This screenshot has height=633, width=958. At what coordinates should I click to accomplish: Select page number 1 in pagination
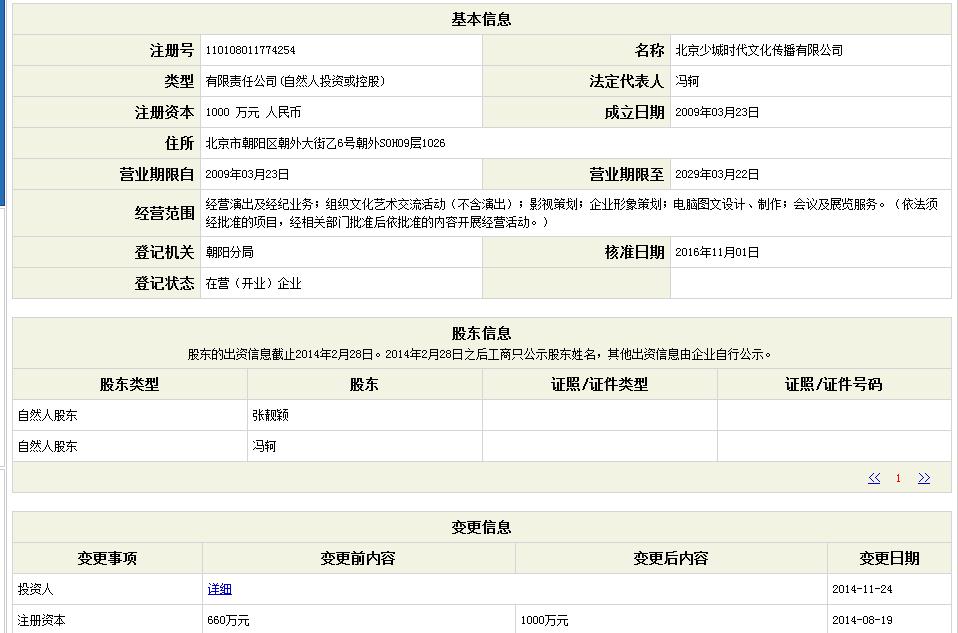[898, 478]
